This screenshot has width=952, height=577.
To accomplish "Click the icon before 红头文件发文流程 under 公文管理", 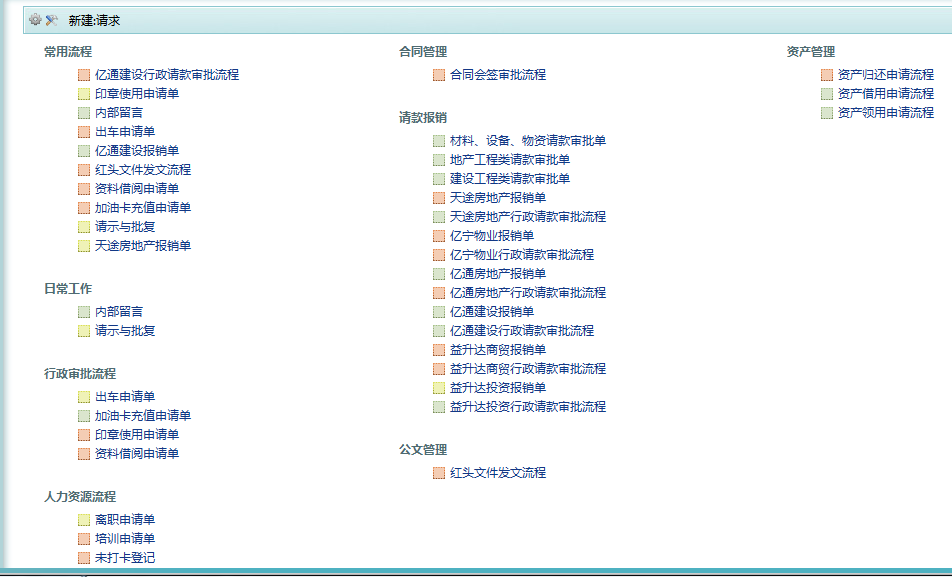I will click(x=439, y=473).
